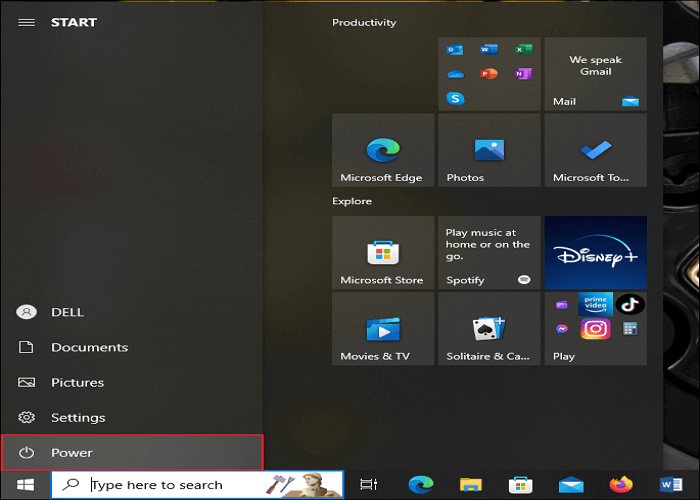Click the Power option

[x=132, y=453]
